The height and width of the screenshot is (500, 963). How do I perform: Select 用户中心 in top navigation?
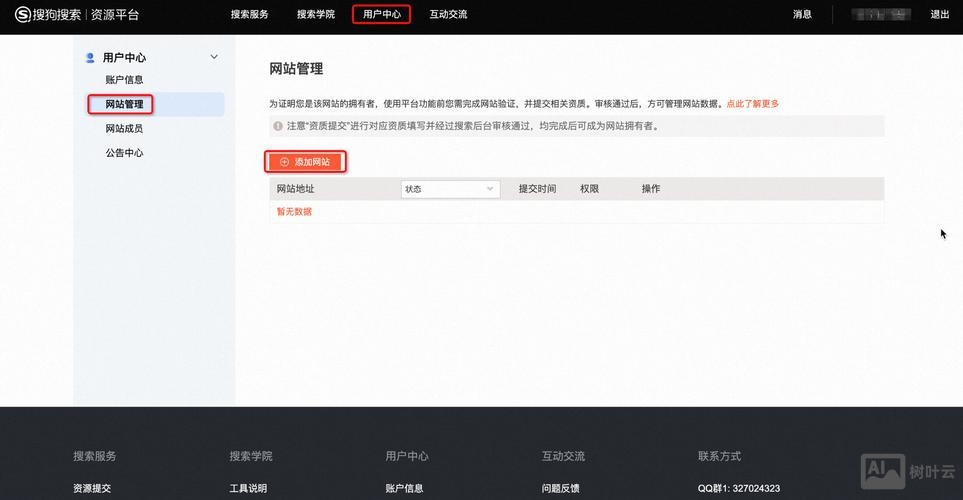click(x=381, y=14)
